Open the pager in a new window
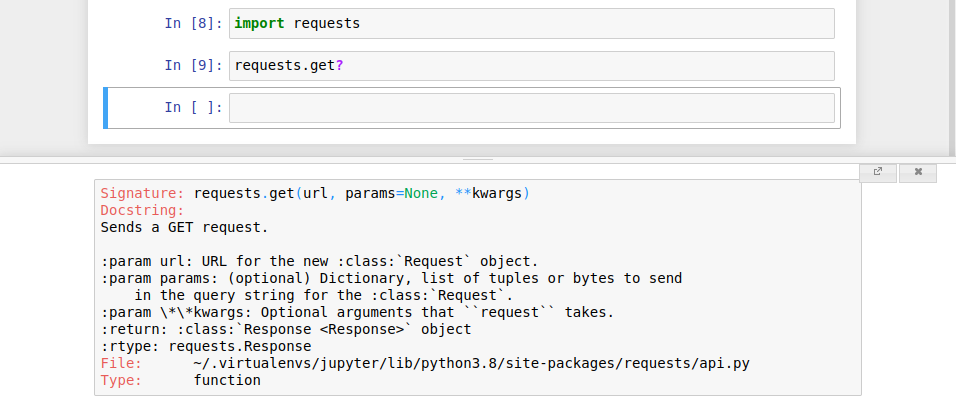This screenshot has width=956, height=418. coord(878,172)
